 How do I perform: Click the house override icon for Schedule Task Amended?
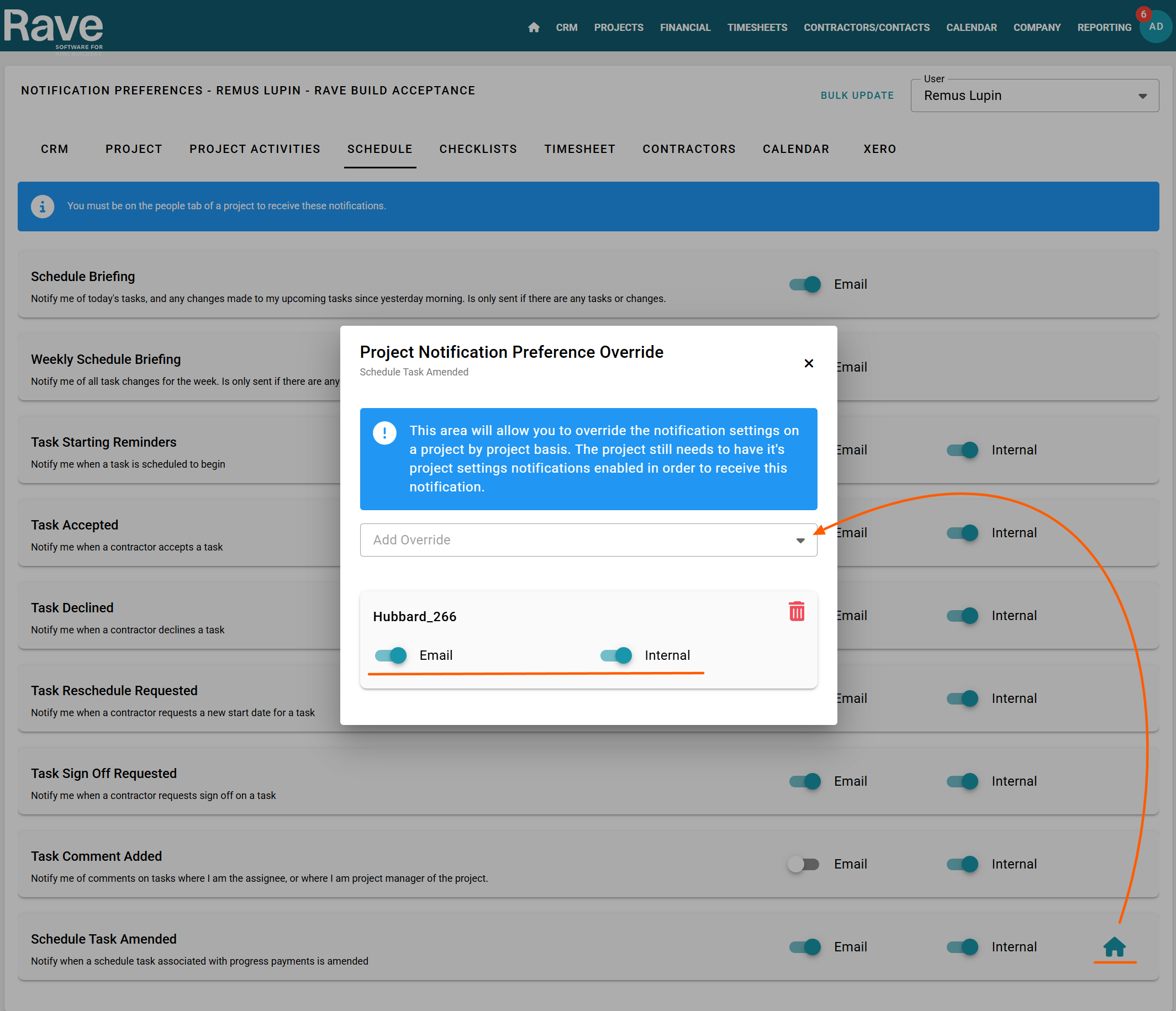(x=1114, y=946)
